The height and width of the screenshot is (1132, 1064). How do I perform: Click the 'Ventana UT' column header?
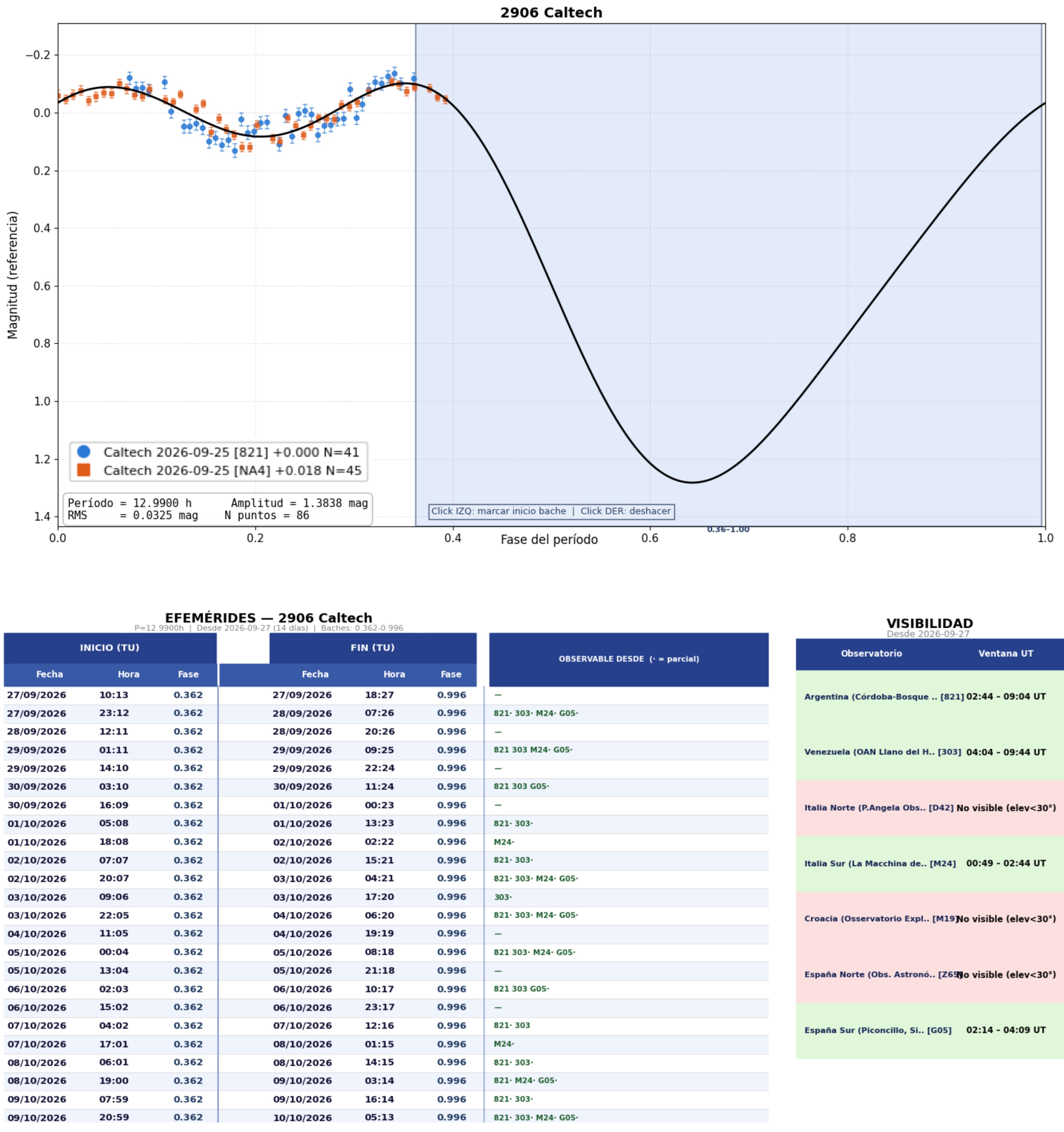[1006, 654]
